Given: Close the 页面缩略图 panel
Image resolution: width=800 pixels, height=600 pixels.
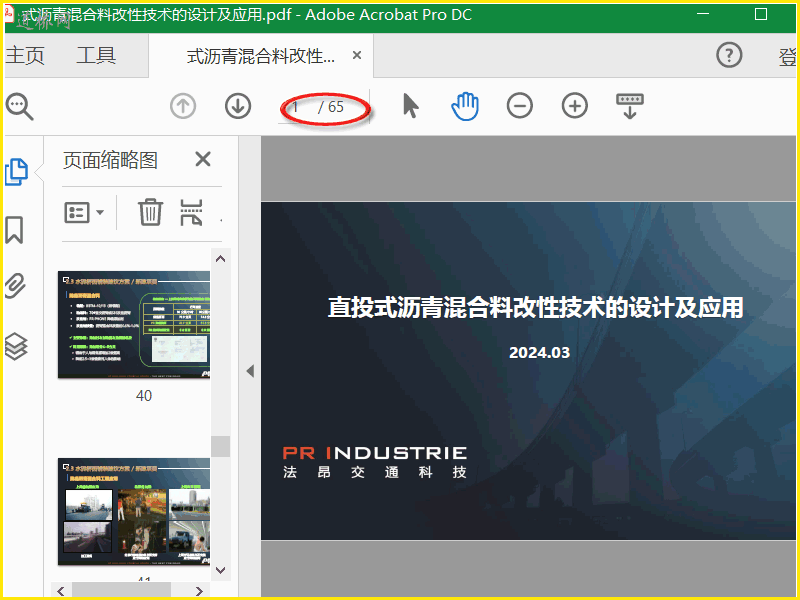Looking at the screenshot, I should click(203, 159).
